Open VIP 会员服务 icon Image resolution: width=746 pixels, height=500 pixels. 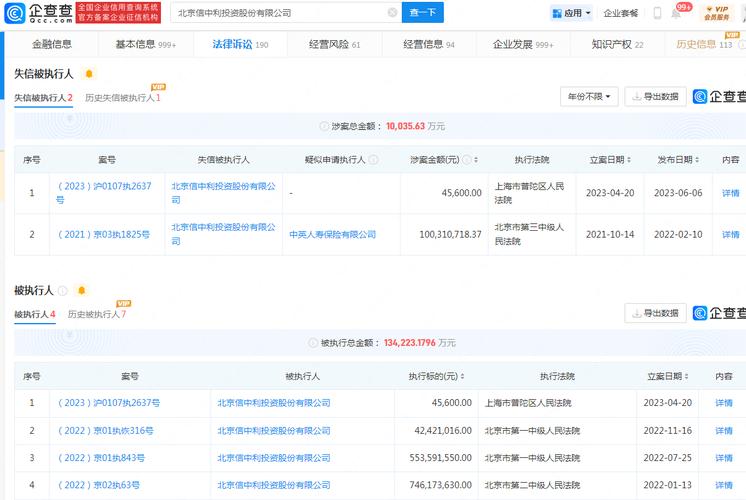[x=717, y=13]
